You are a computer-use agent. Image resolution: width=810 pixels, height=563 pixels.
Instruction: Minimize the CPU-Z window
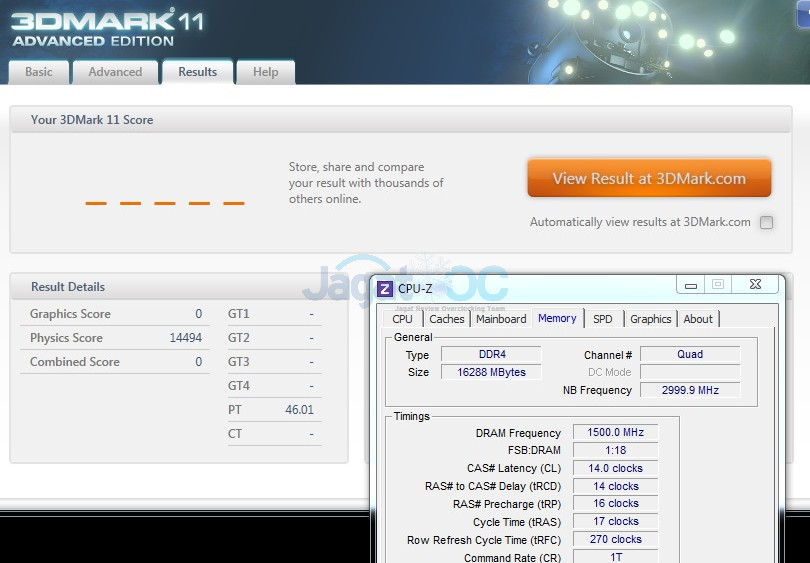click(x=690, y=285)
